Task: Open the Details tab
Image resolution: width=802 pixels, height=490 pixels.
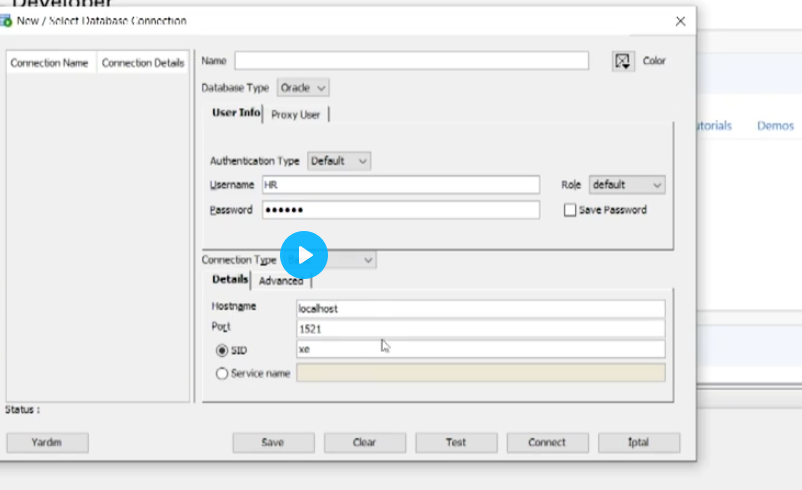Action: point(230,279)
